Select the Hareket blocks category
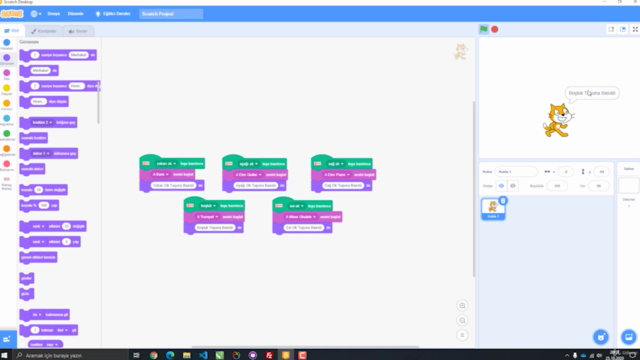Viewport: 640px width, 360px height. 7,44
